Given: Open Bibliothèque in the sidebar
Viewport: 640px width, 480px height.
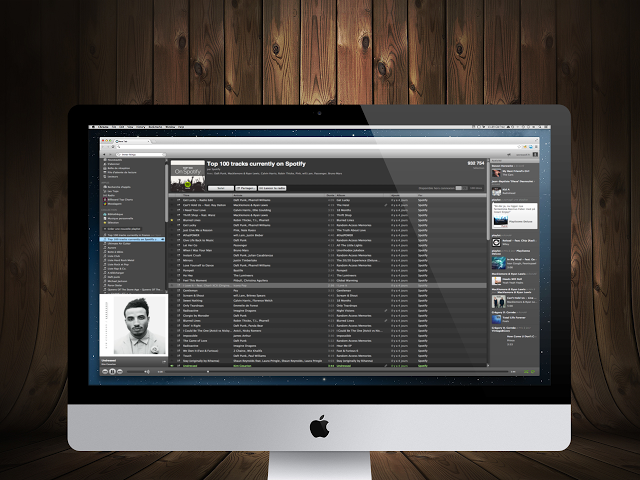Looking at the screenshot, I should [115, 214].
